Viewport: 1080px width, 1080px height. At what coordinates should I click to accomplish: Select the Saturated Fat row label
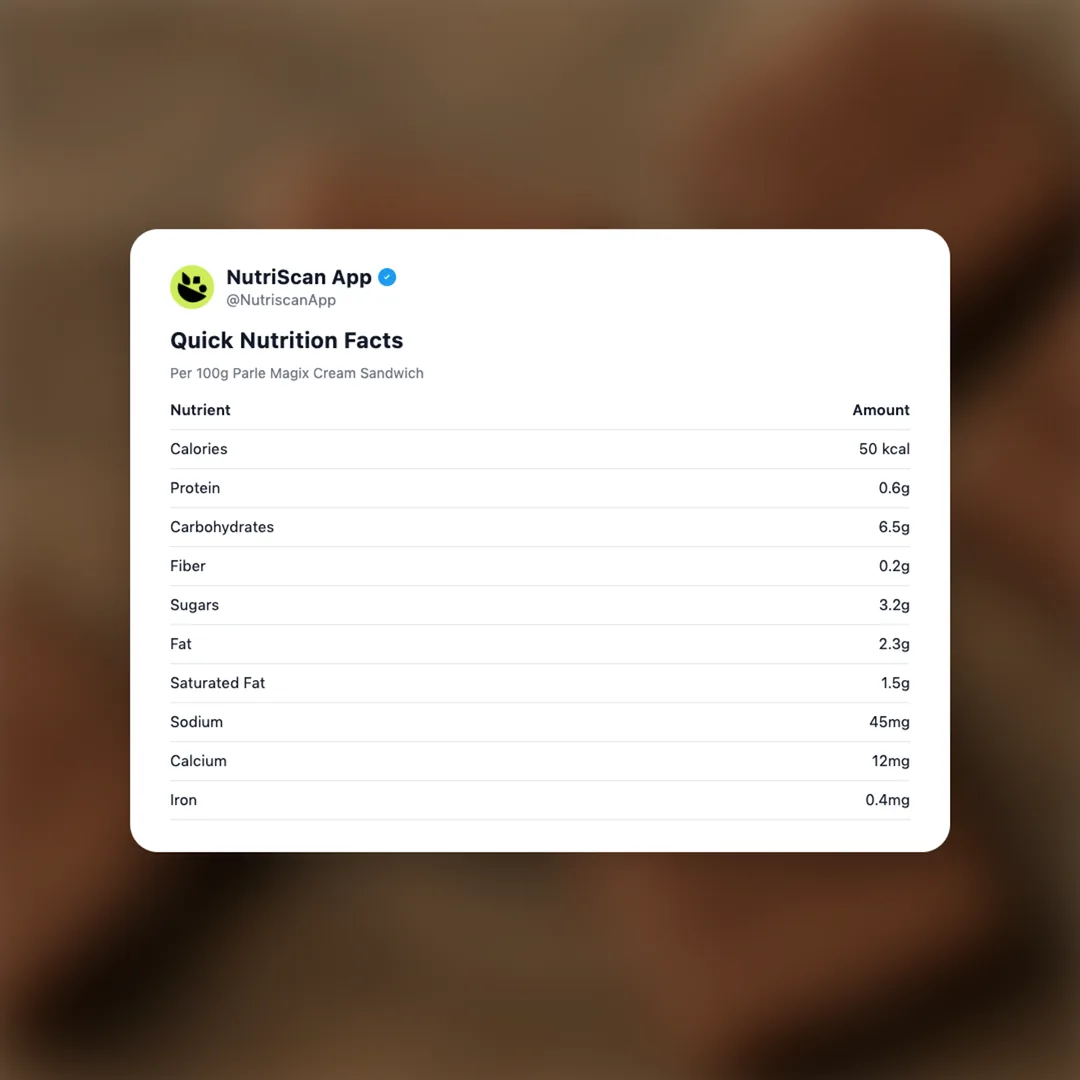[x=217, y=683]
